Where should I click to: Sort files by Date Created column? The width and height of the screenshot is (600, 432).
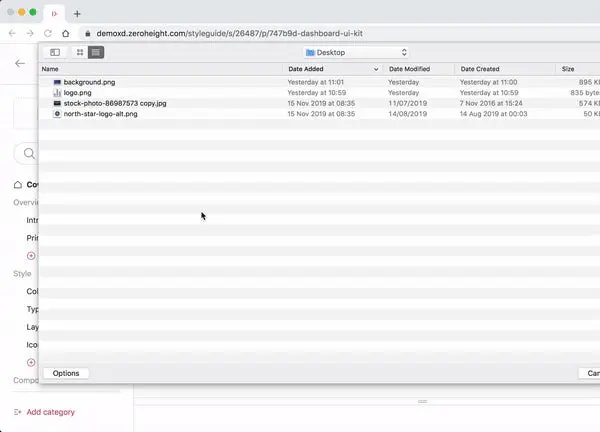pyautogui.click(x=480, y=69)
